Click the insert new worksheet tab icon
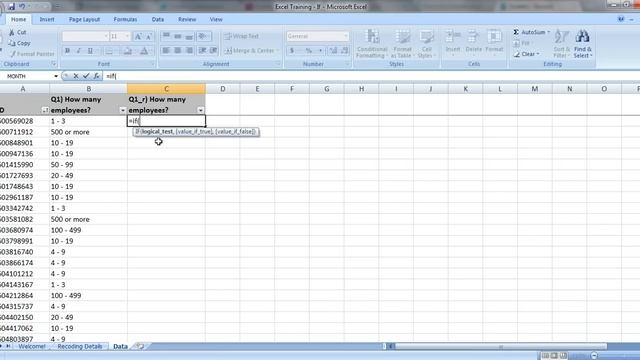640x360 pixels. (x=140, y=346)
